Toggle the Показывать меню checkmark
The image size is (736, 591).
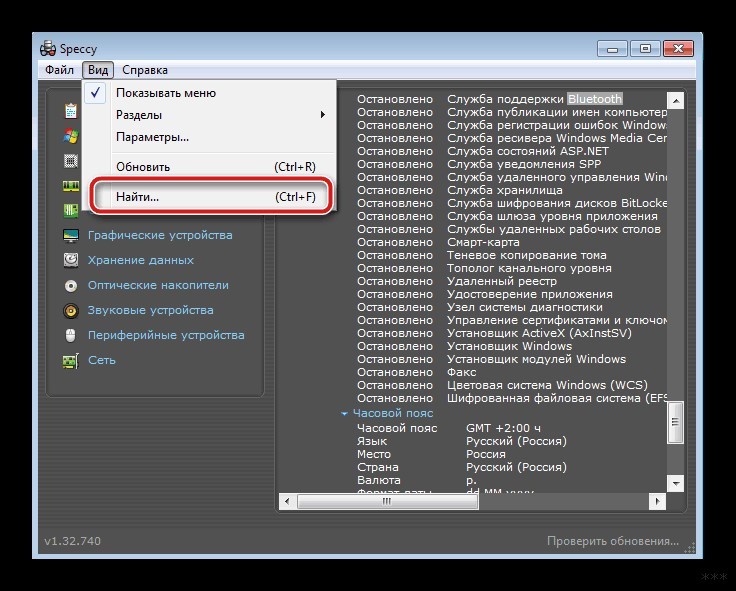point(95,92)
